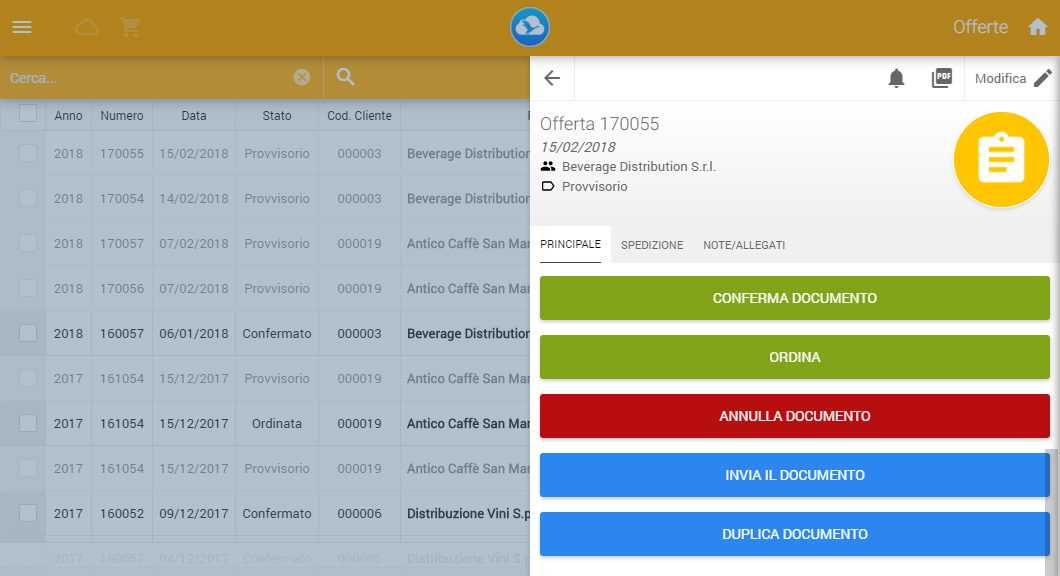The height and width of the screenshot is (576, 1060).
Task: Click Distribuzione Vini in row 160052
Action: (x=468, y=514)
